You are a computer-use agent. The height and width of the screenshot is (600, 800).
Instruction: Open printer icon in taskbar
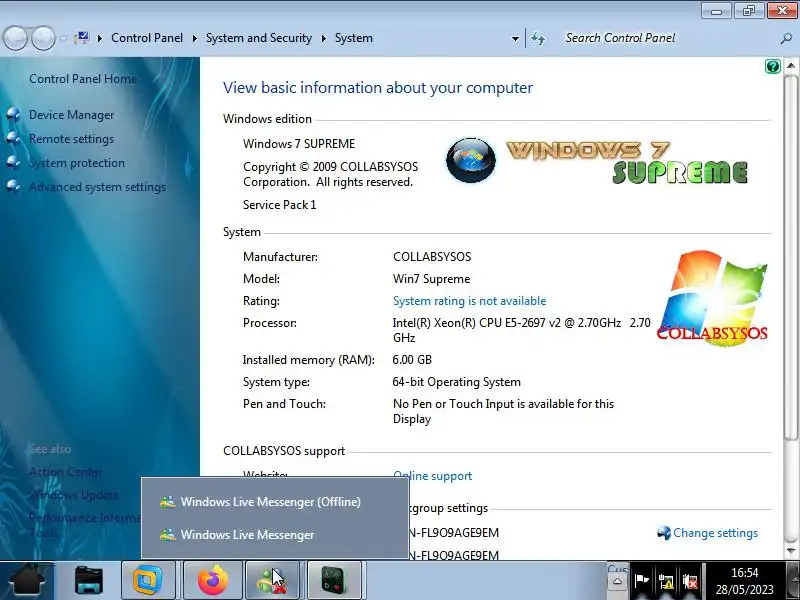pos(89,581)
